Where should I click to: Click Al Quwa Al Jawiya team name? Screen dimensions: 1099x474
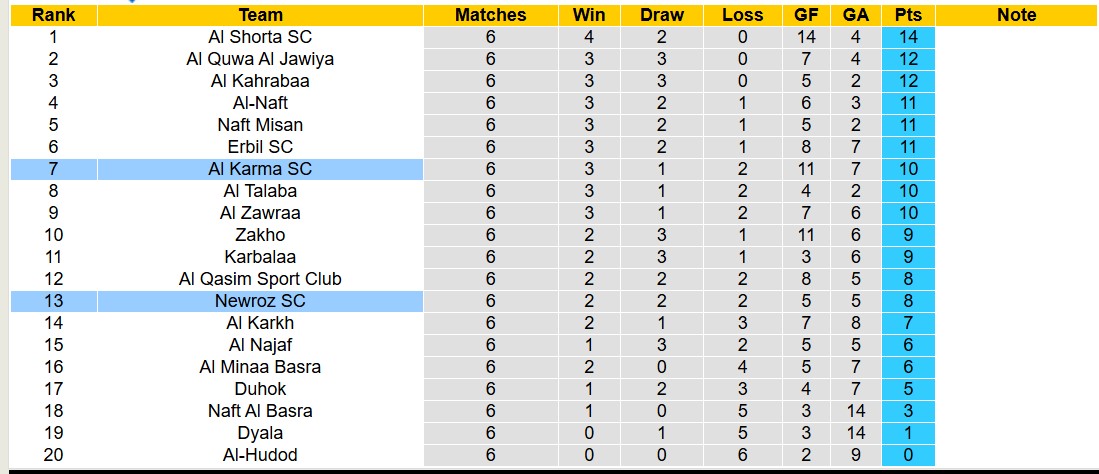tap(260, 59)
